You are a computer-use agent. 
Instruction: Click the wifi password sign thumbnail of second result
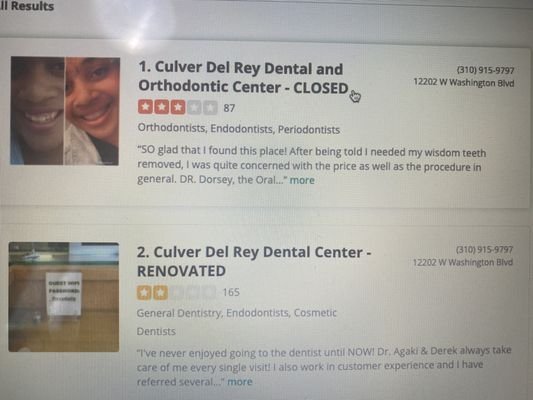[x=64, y=297]
